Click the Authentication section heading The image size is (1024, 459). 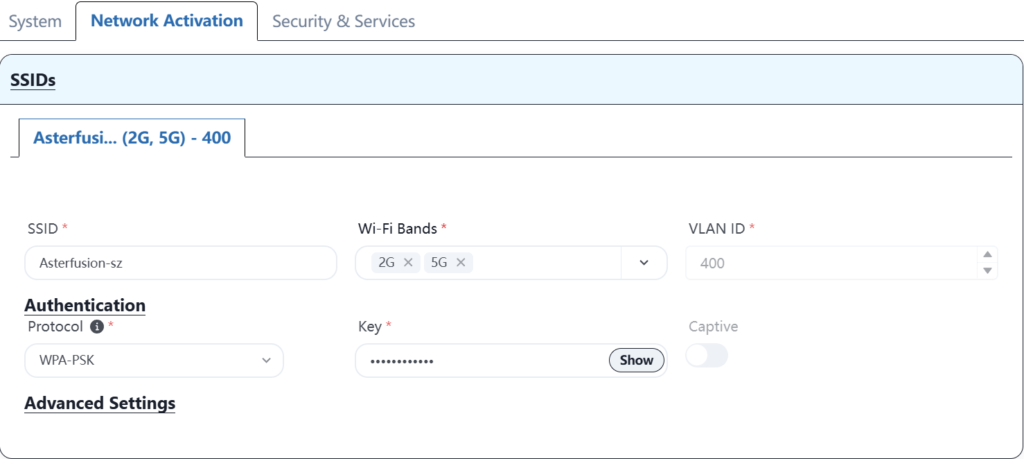85,306
